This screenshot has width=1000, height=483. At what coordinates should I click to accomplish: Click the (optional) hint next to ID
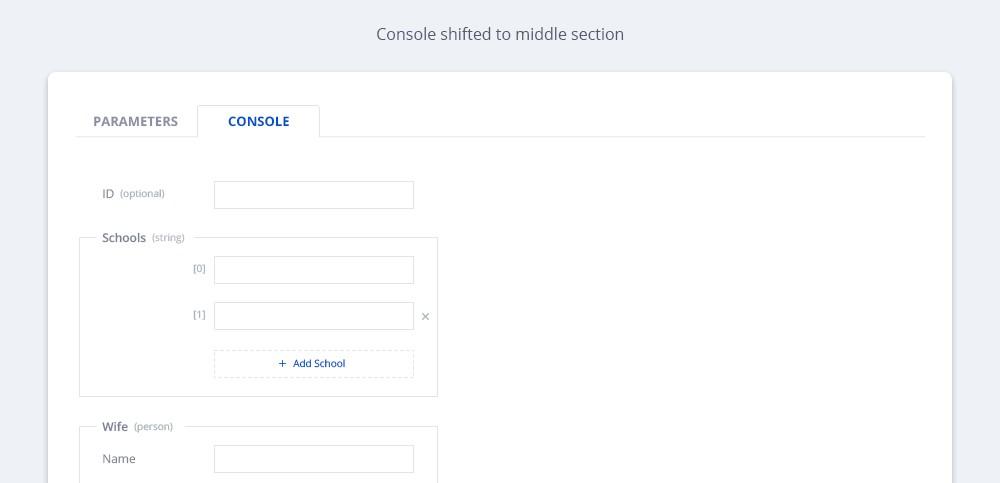pos(142,193)
